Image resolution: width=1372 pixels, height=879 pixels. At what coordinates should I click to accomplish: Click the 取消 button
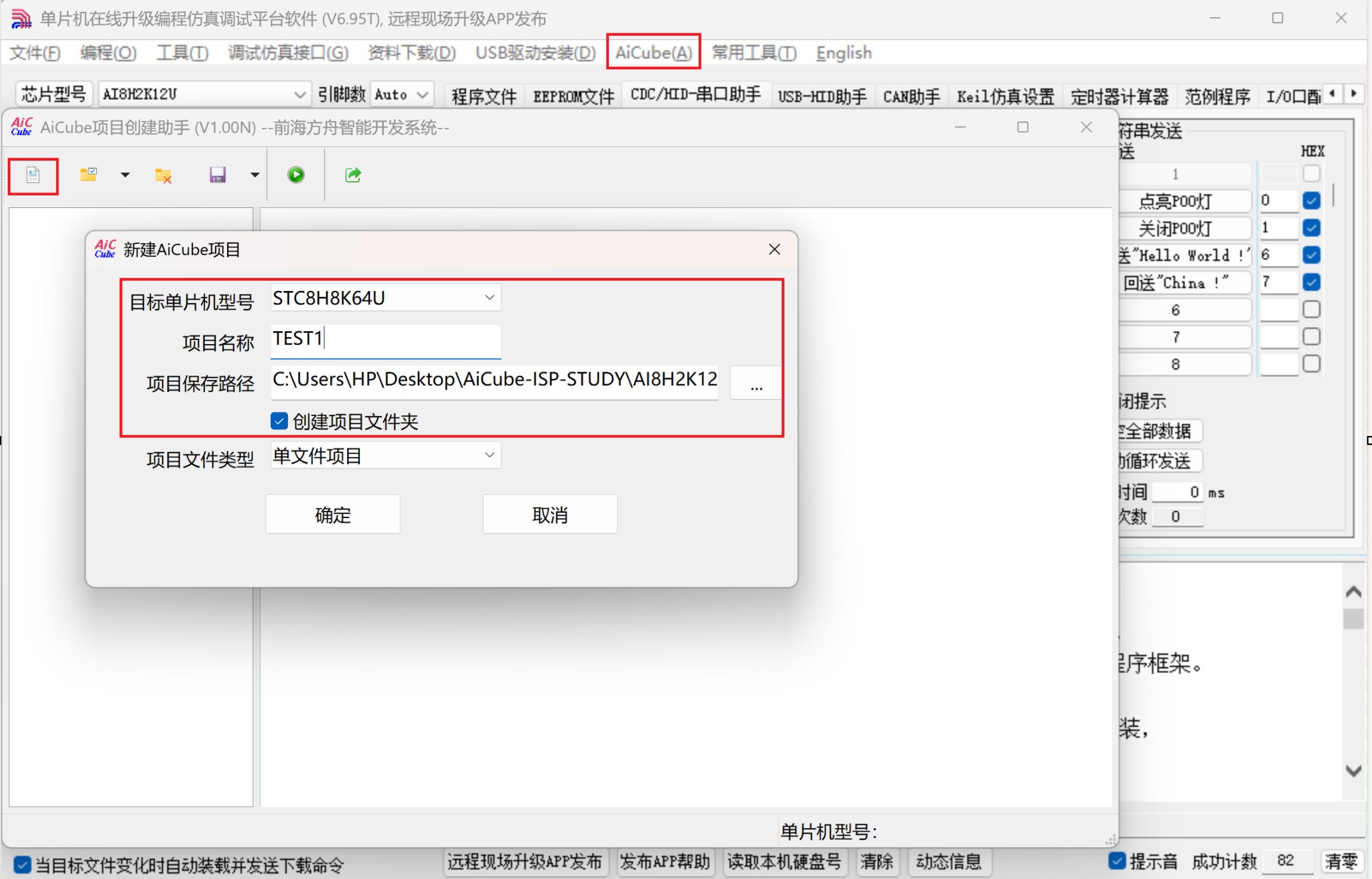pos(550,514)
